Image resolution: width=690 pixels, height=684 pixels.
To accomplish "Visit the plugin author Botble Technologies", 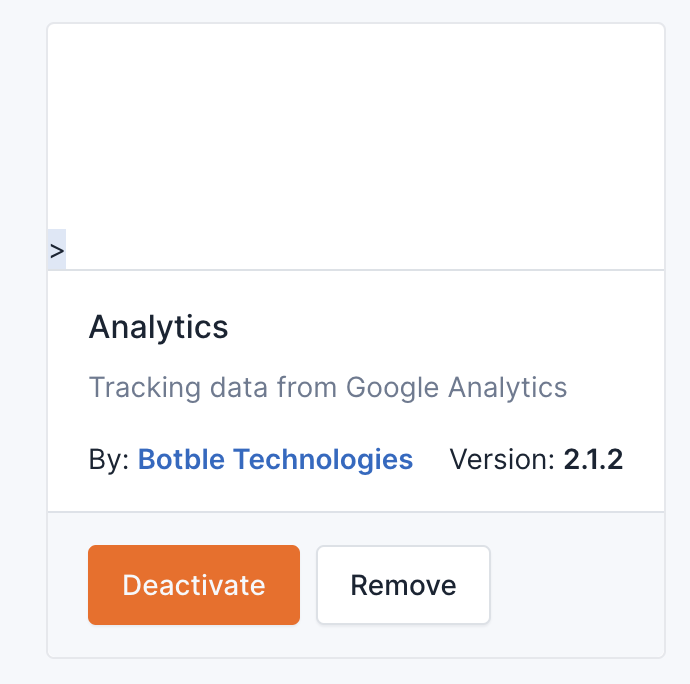I will point(275,459).
